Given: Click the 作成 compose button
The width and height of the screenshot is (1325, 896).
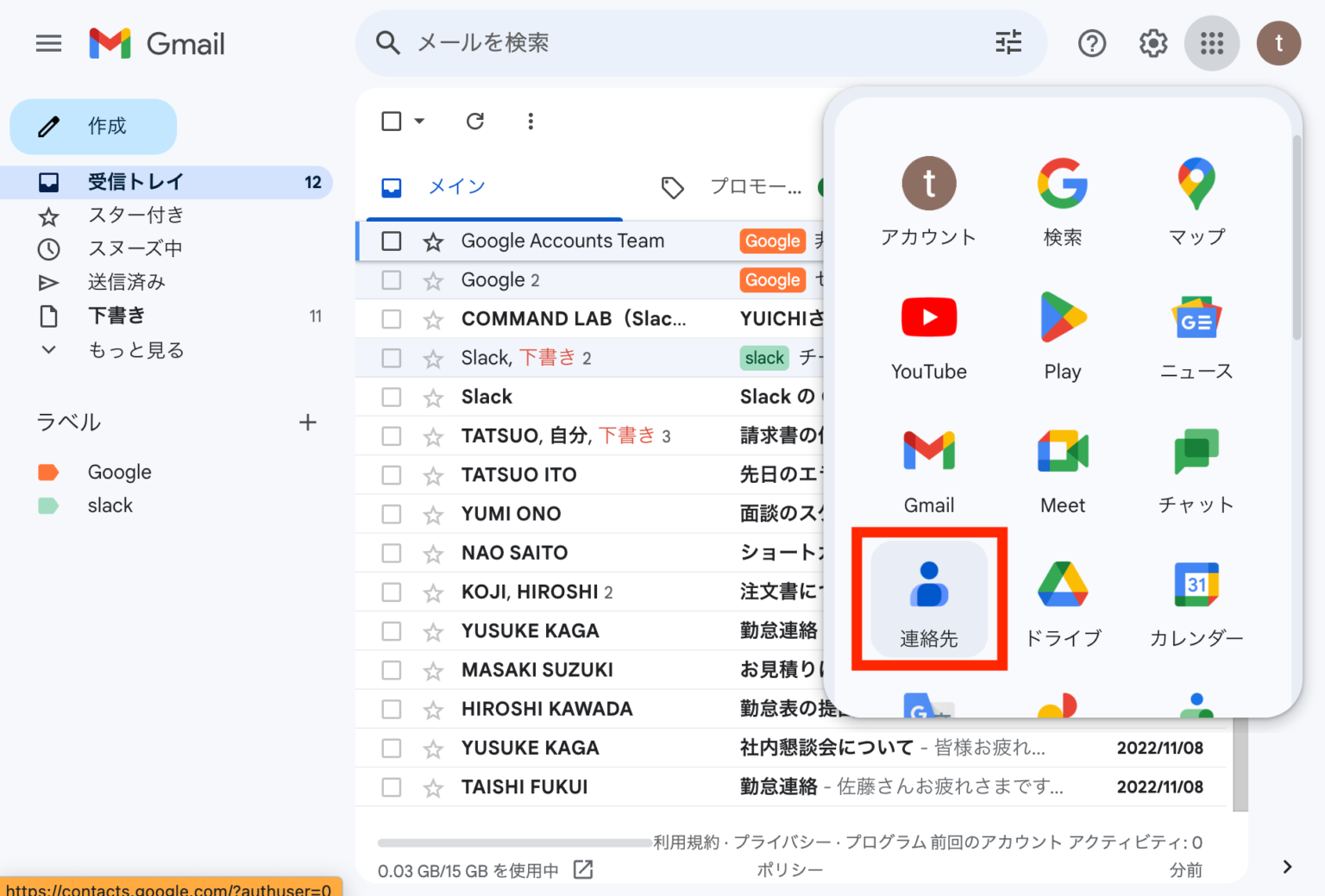Looking at the screenshot, I should coord(93,127).
